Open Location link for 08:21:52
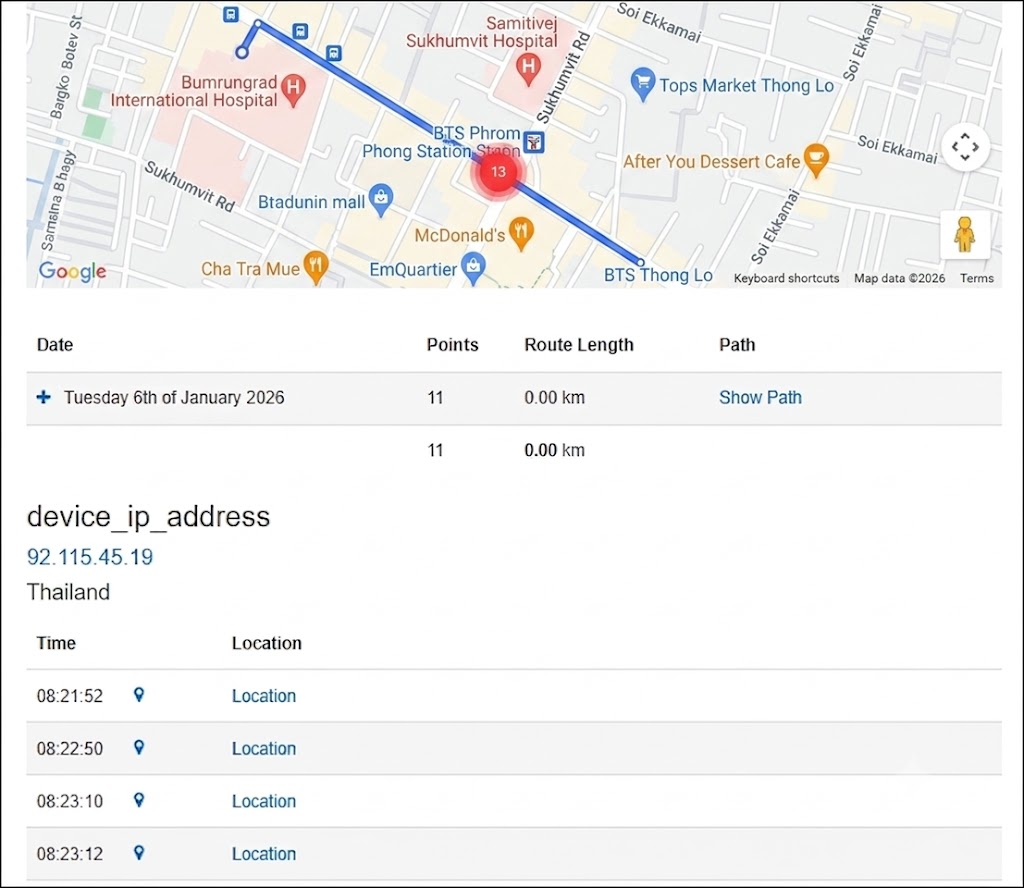Viewport: 1024px width, 888px height. 264,696
